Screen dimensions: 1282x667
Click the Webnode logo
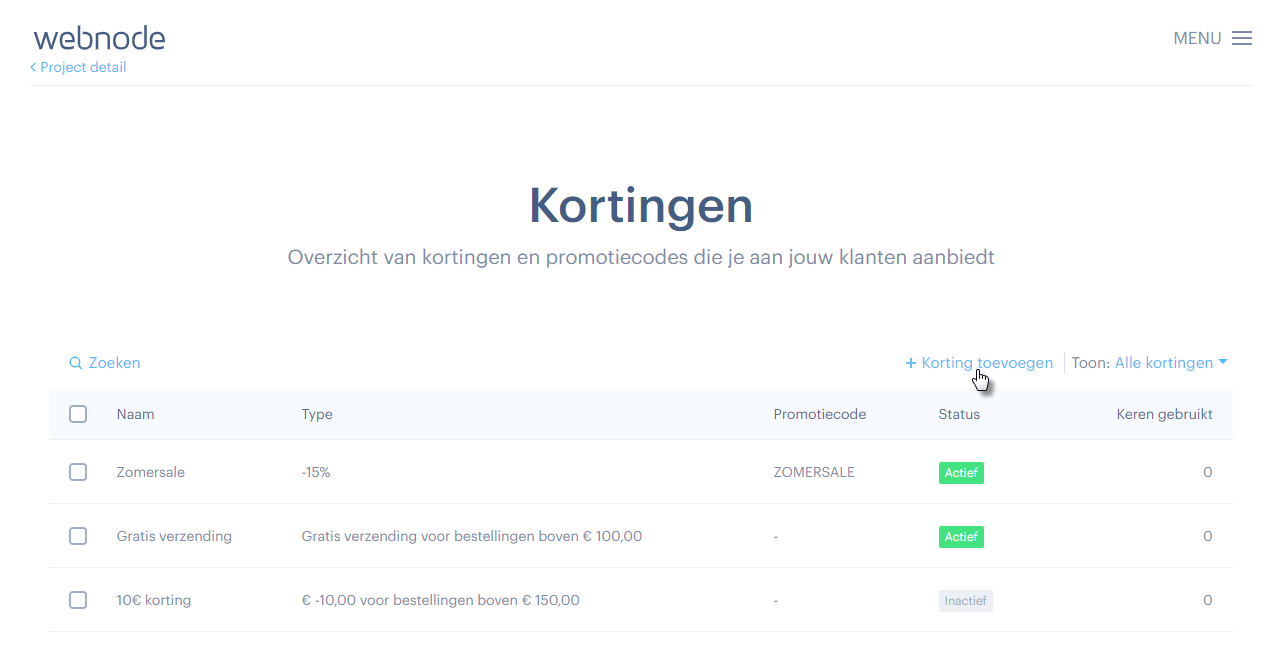[x=99, y=37]
